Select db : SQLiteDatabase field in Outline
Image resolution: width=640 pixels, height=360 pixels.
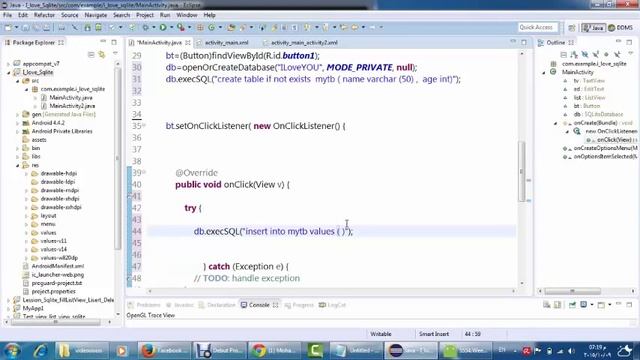[x=598, y=114]
